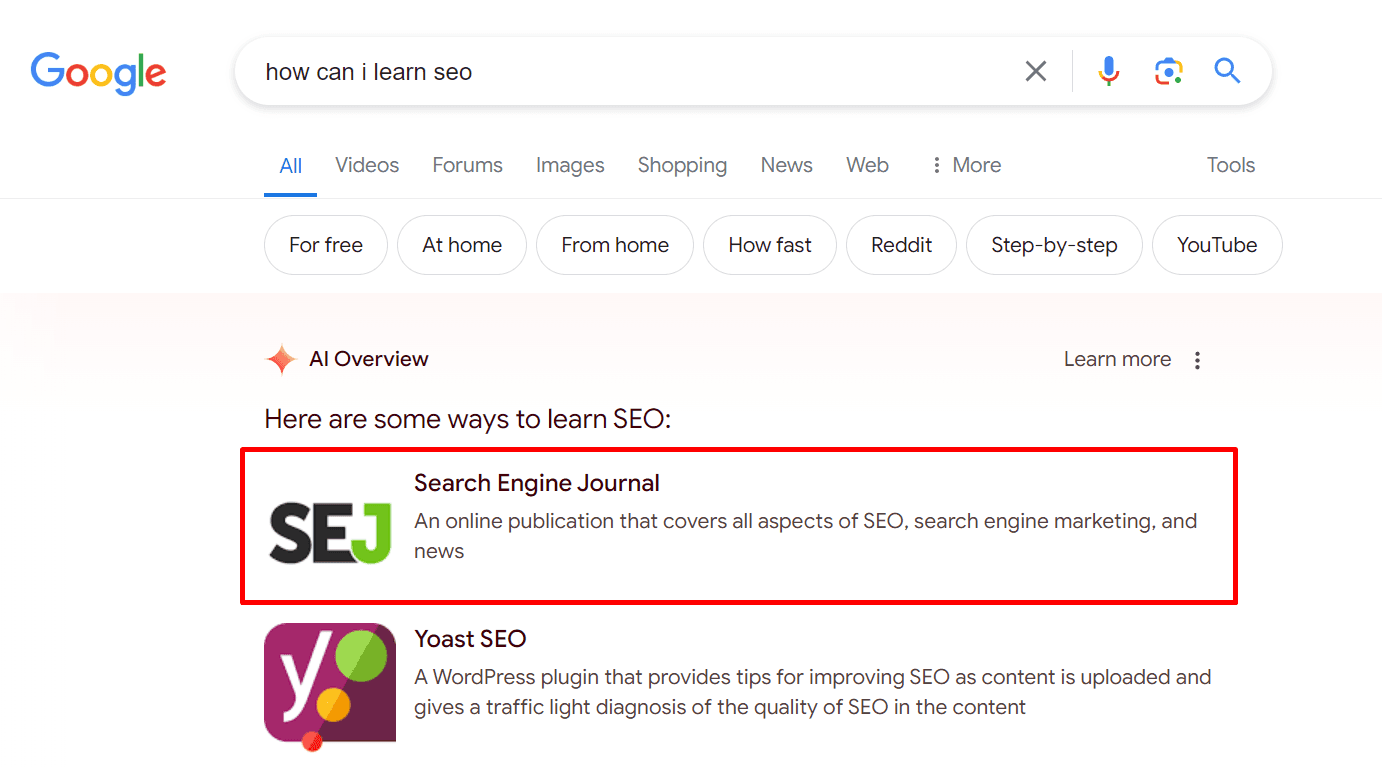This screenshot has height=768, width=1382.
Task: Click the Google logo
Action: coord(98,72)
